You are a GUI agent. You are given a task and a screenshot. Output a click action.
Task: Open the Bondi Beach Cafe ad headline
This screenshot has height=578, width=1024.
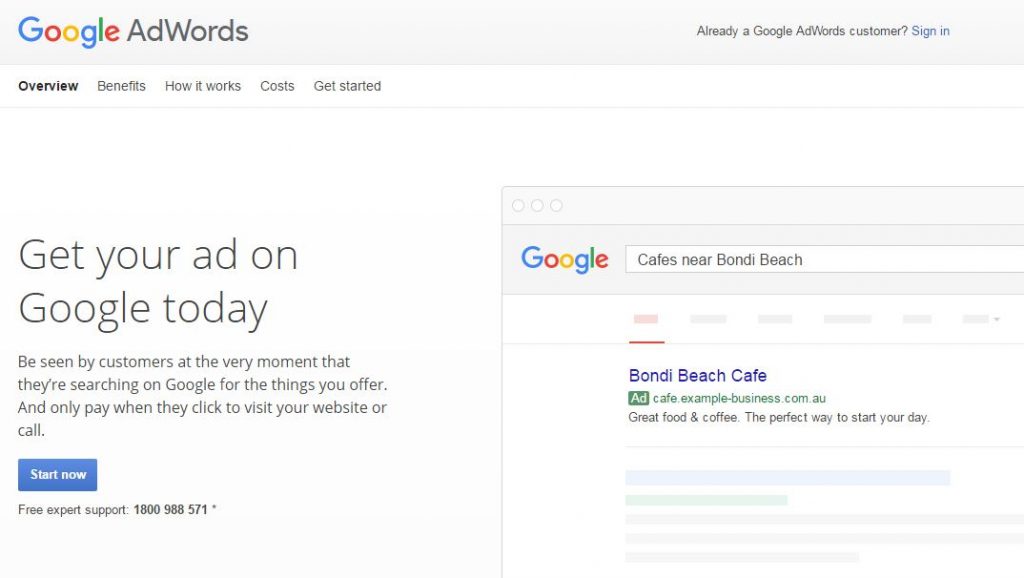tap(698, 376)
